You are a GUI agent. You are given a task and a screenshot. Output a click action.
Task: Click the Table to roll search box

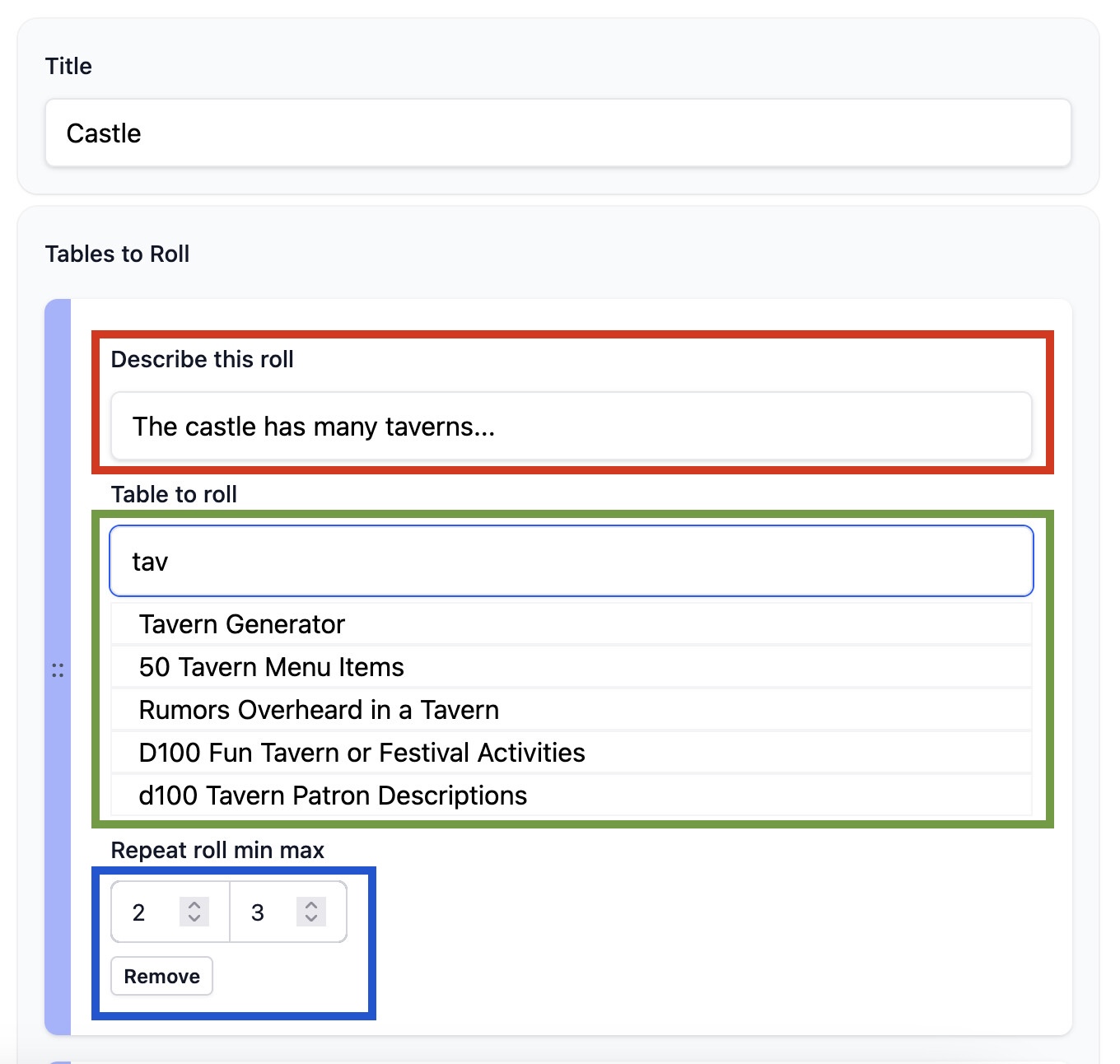[x=571, y=562]
